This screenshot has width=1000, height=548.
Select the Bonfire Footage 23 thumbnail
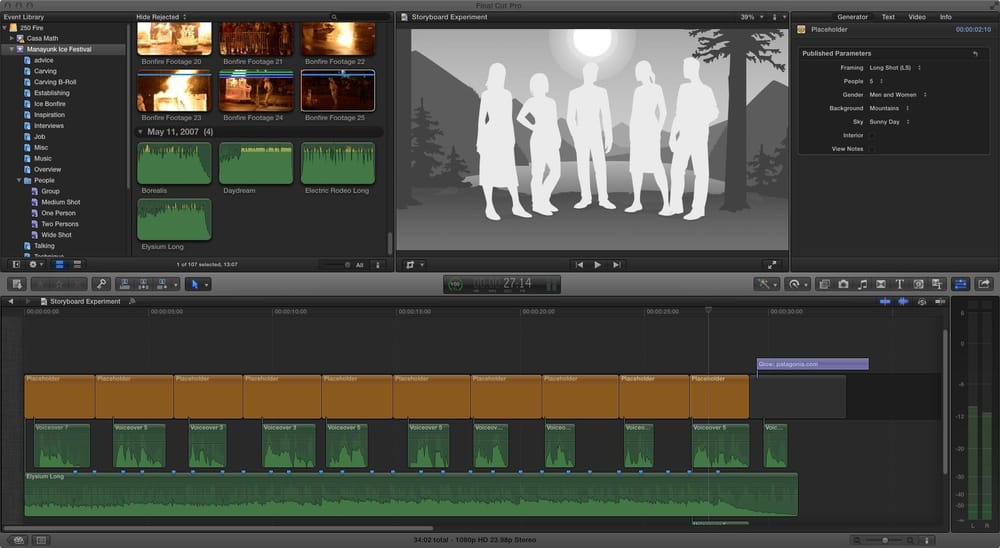tap(174, 91)
